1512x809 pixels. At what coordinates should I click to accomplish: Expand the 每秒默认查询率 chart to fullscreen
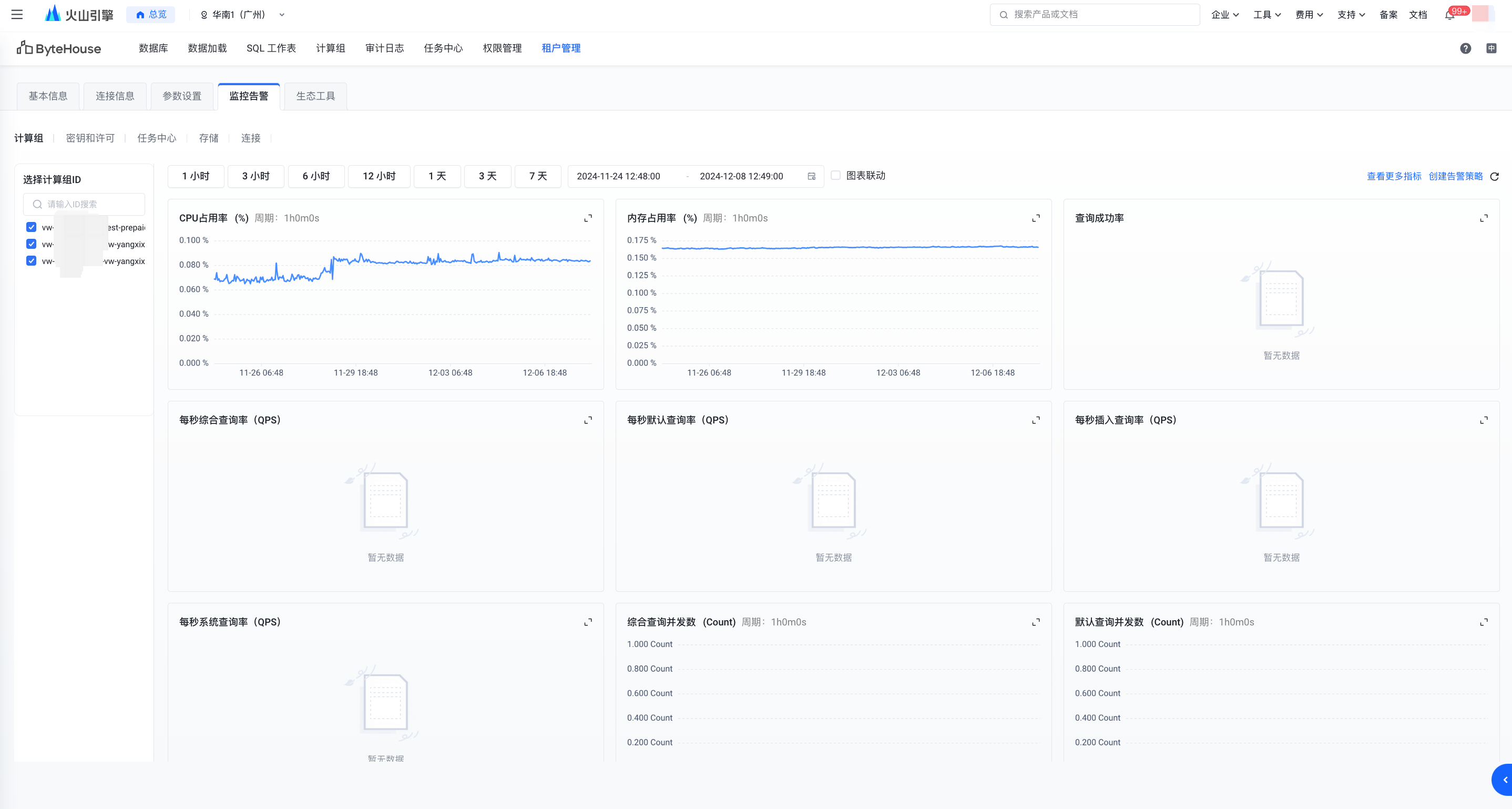tap(1035, 420)
